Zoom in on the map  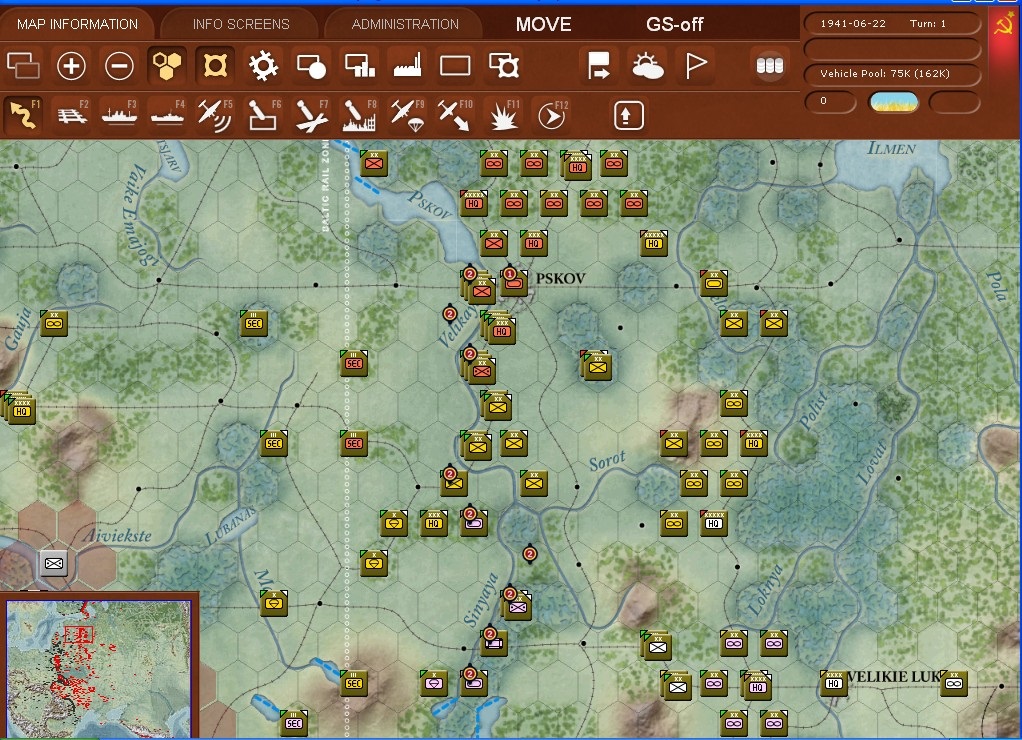click(x=71, y=66)
